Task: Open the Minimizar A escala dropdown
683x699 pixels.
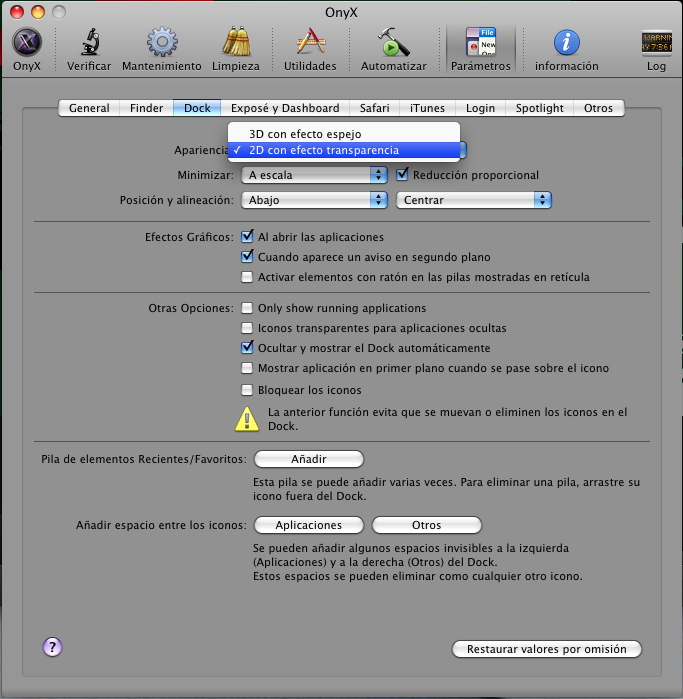Action: click(x=314, y=175)
